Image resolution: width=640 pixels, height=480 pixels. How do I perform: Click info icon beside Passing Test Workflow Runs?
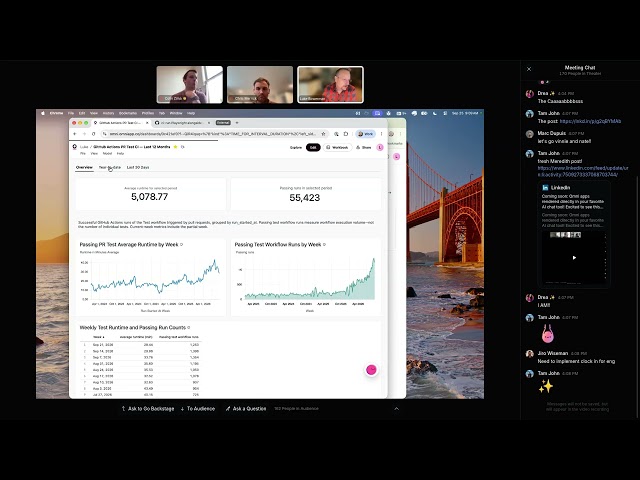point(324,244)
